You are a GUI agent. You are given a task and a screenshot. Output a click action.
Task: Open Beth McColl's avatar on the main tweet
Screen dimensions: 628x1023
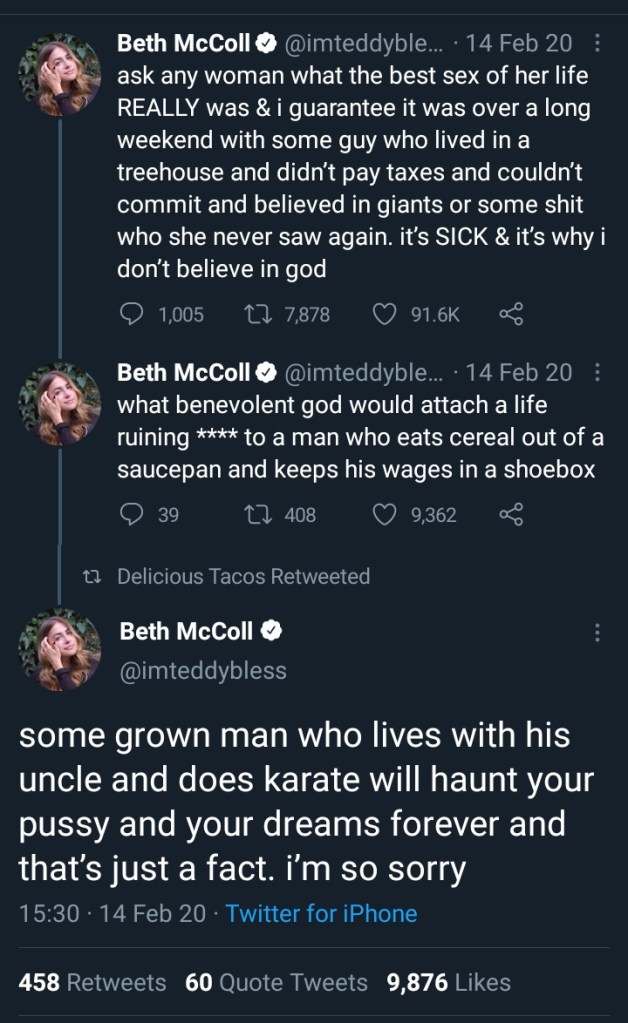pos(60,649)
